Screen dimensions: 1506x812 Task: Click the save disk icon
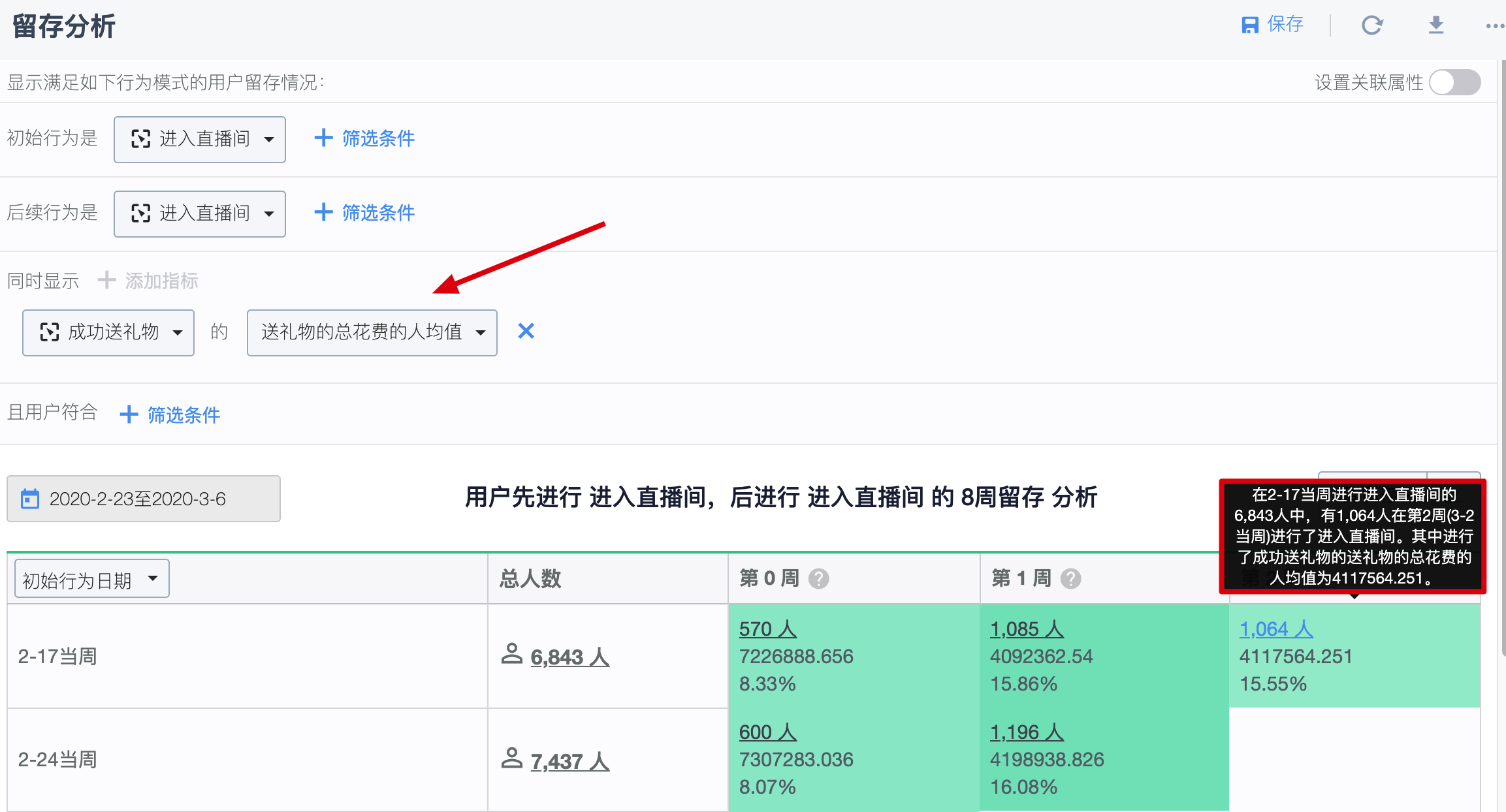tap(1249, 25)
